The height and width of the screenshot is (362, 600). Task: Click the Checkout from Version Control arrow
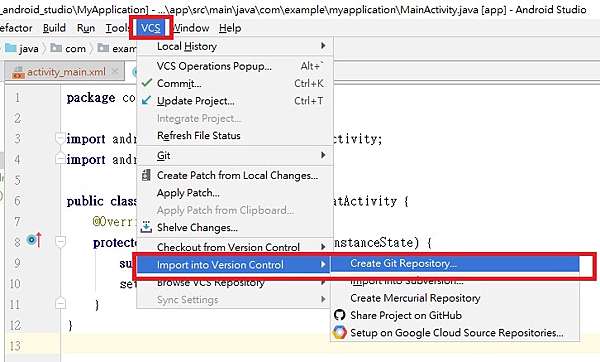(x=323, y=247)
